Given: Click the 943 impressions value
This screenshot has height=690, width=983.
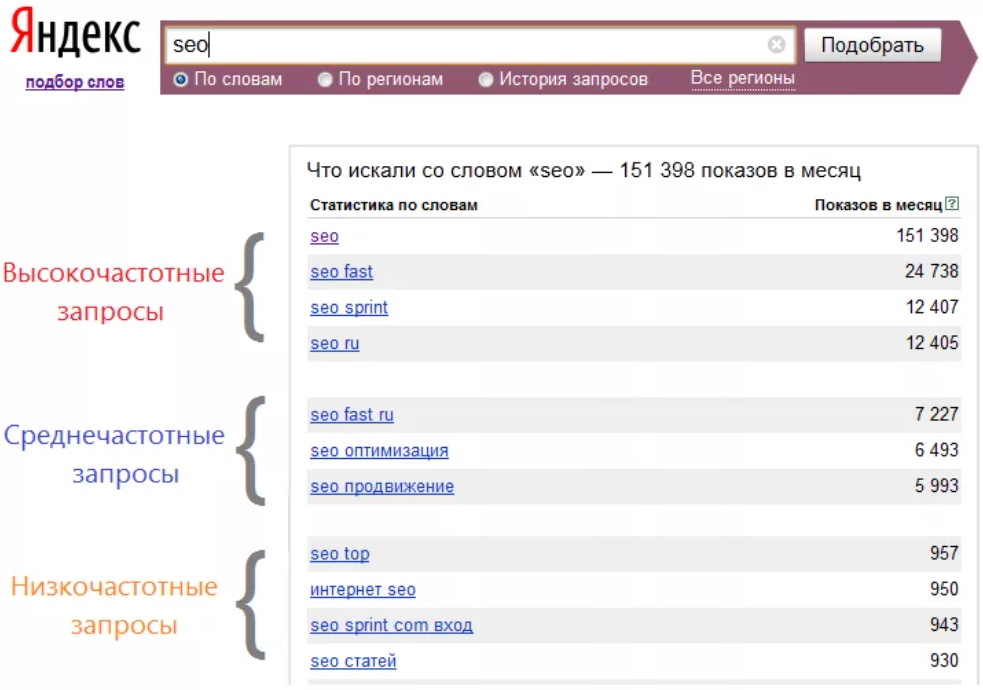Looking at the screenshot, I should click(x=944, y=625).
